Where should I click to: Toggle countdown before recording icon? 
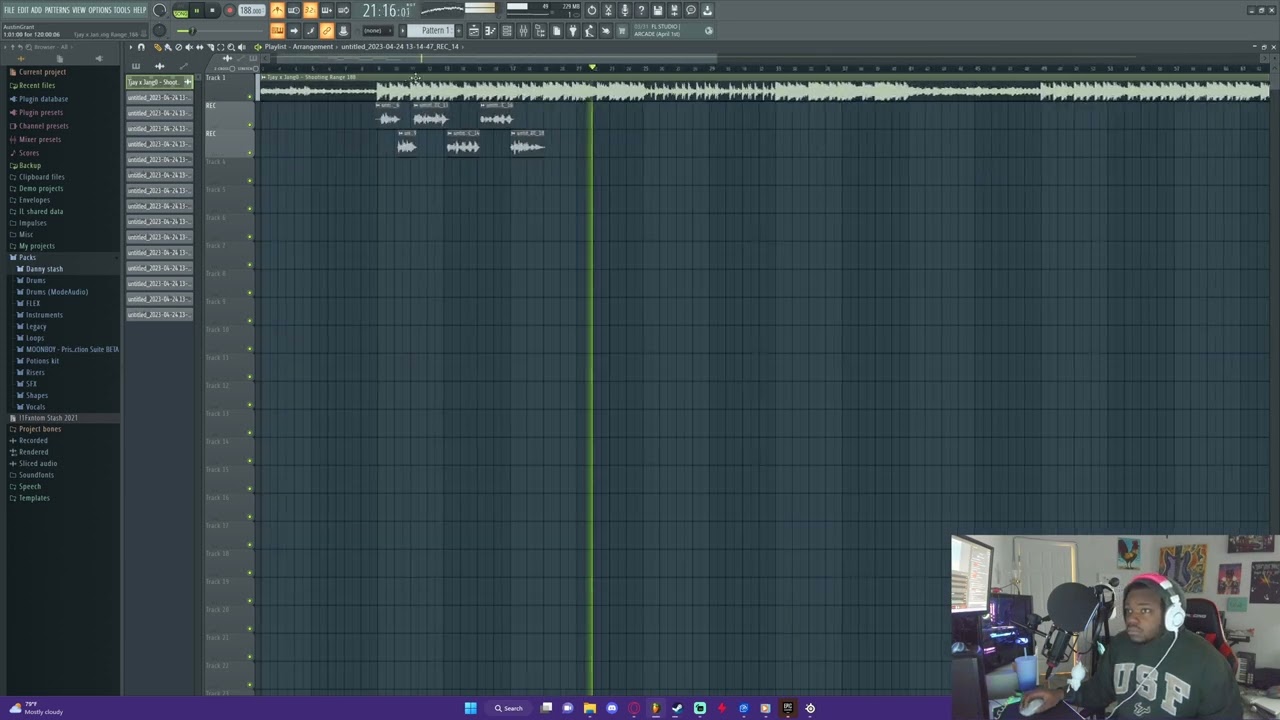[310, 10]
